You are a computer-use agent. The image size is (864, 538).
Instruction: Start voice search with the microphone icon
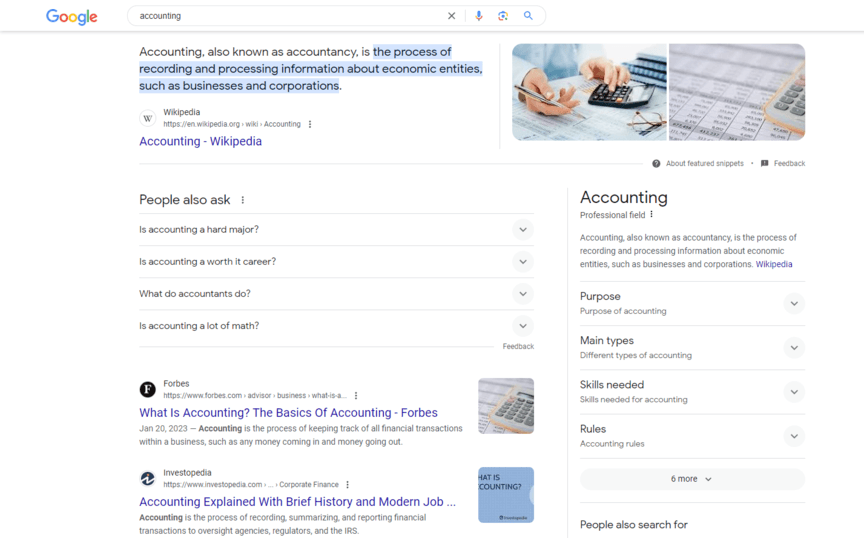479,16
